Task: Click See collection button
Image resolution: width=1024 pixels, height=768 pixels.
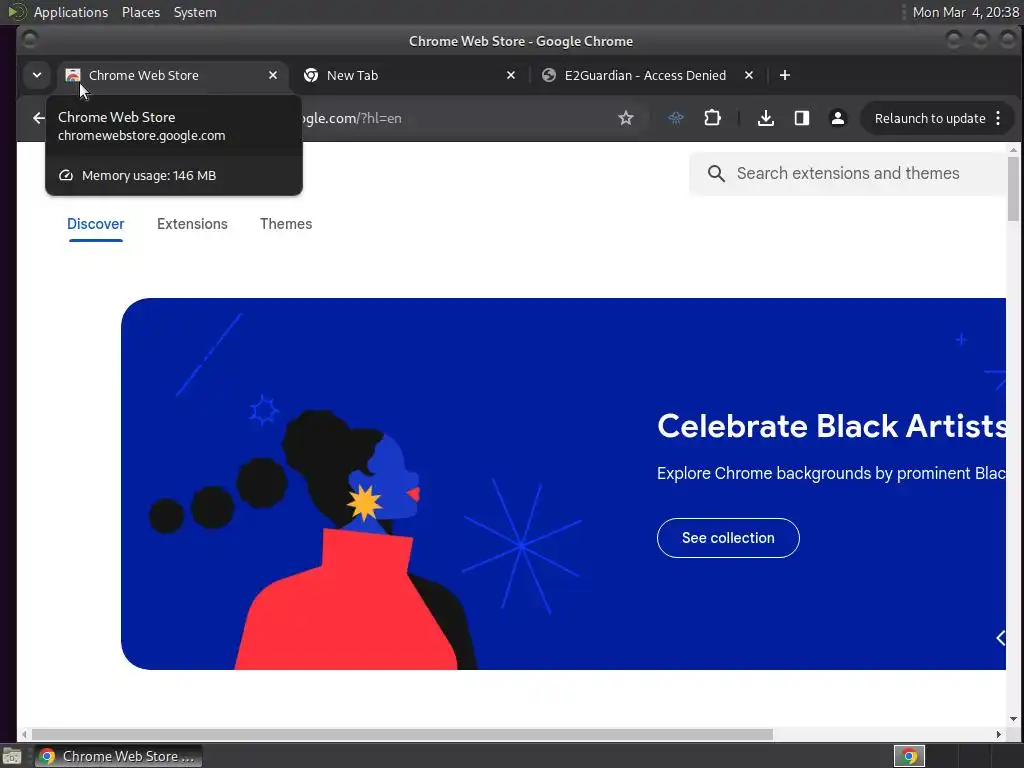Action: (728, 538)
